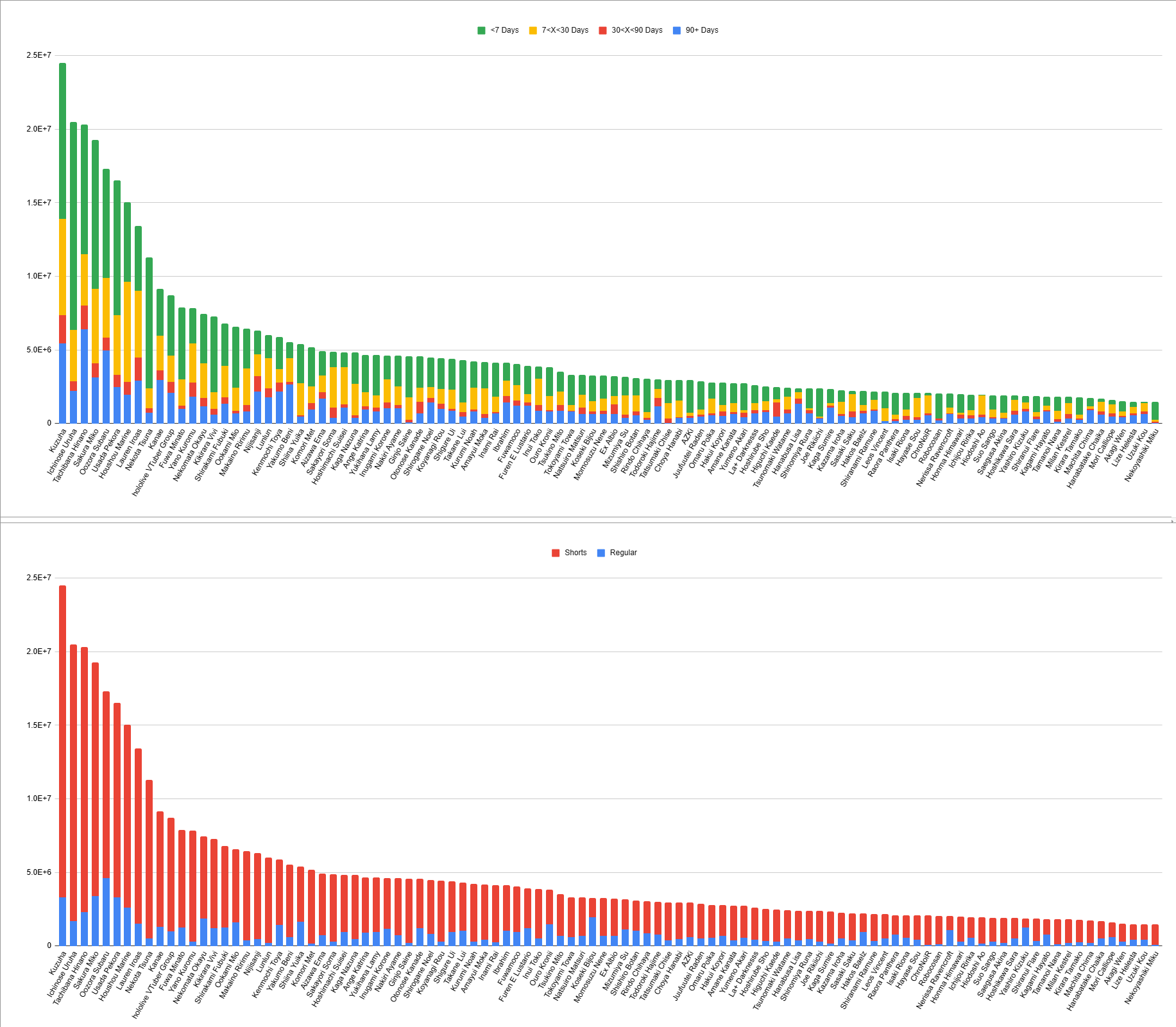The image size is (1176, 1027).
Task: Click the red '30<X<90 Days' legend swatch
Action: [602, 30]
